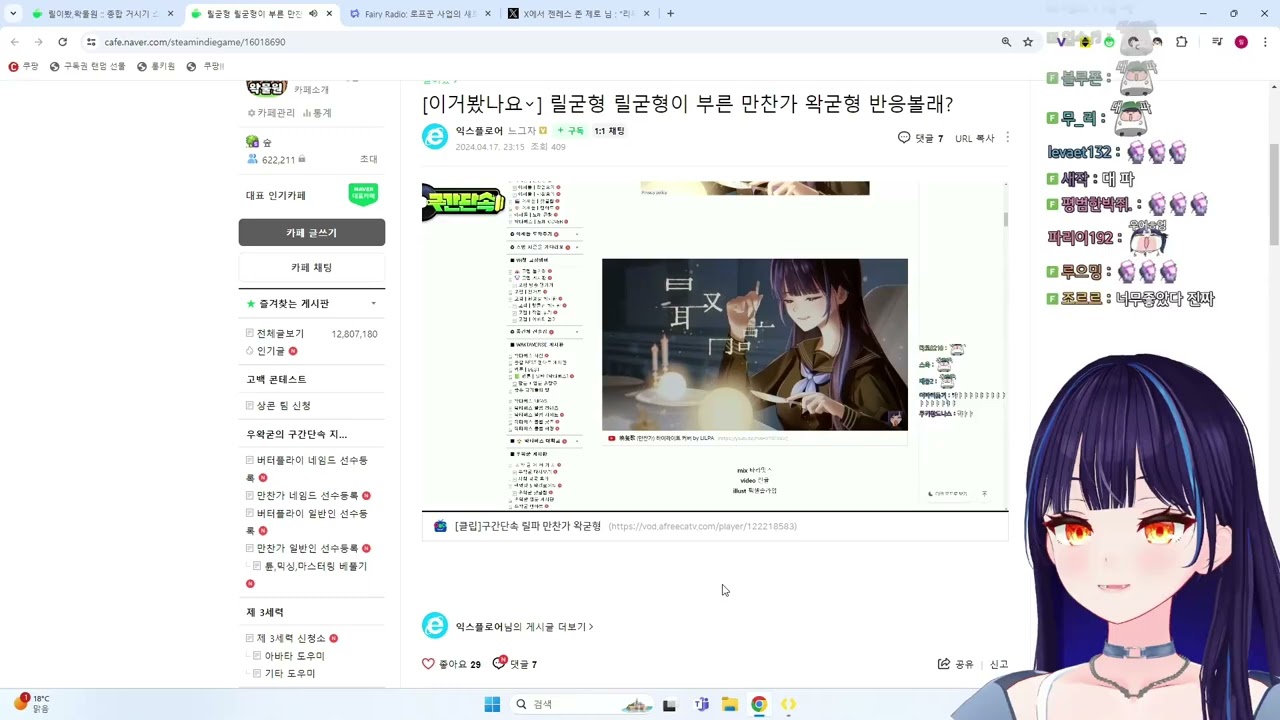Open the afreecatv clip link 구간단속 릴파
Image resolution: width=1280 pixels, height=720 pixels.
(527, 526)
